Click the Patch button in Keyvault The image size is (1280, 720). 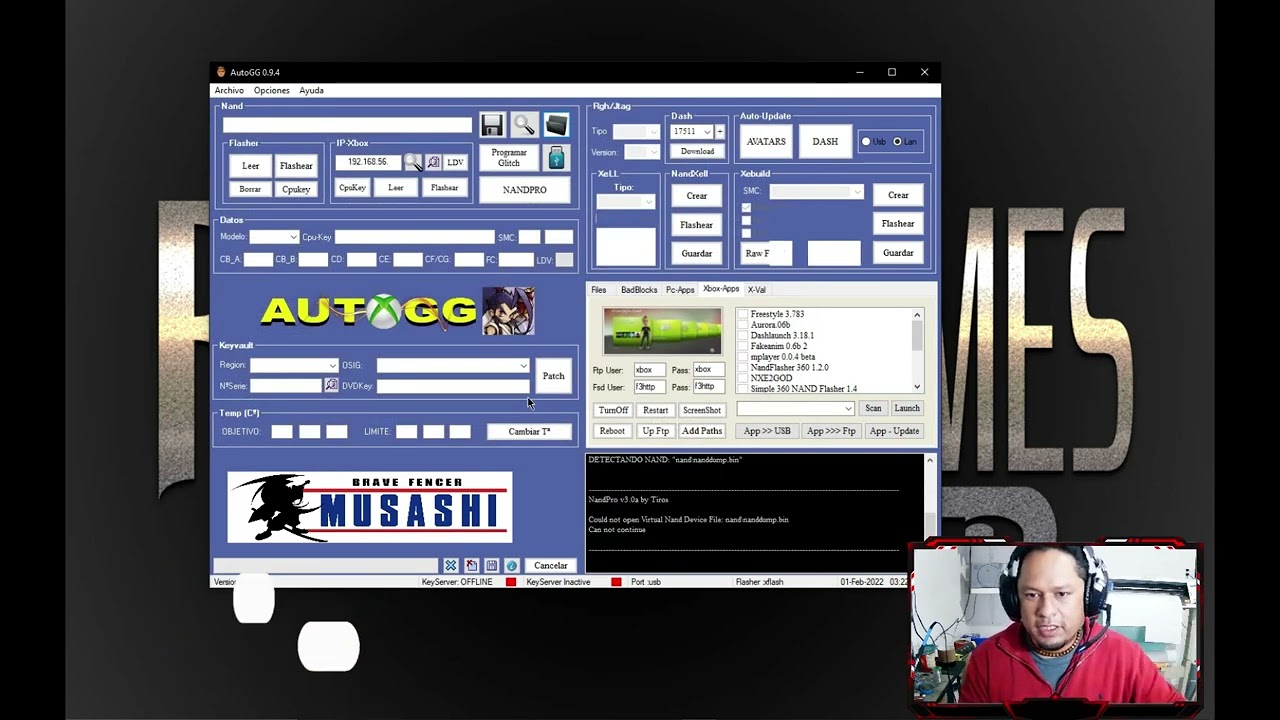click(553, 376)
